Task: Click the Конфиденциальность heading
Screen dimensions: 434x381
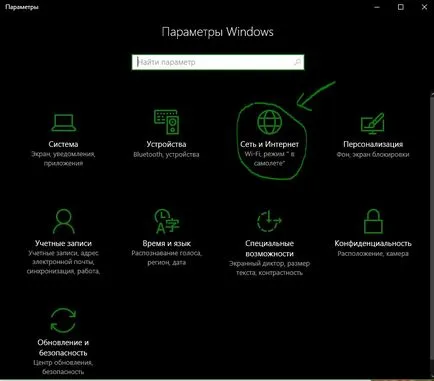Action: click(x=373, y=243)
